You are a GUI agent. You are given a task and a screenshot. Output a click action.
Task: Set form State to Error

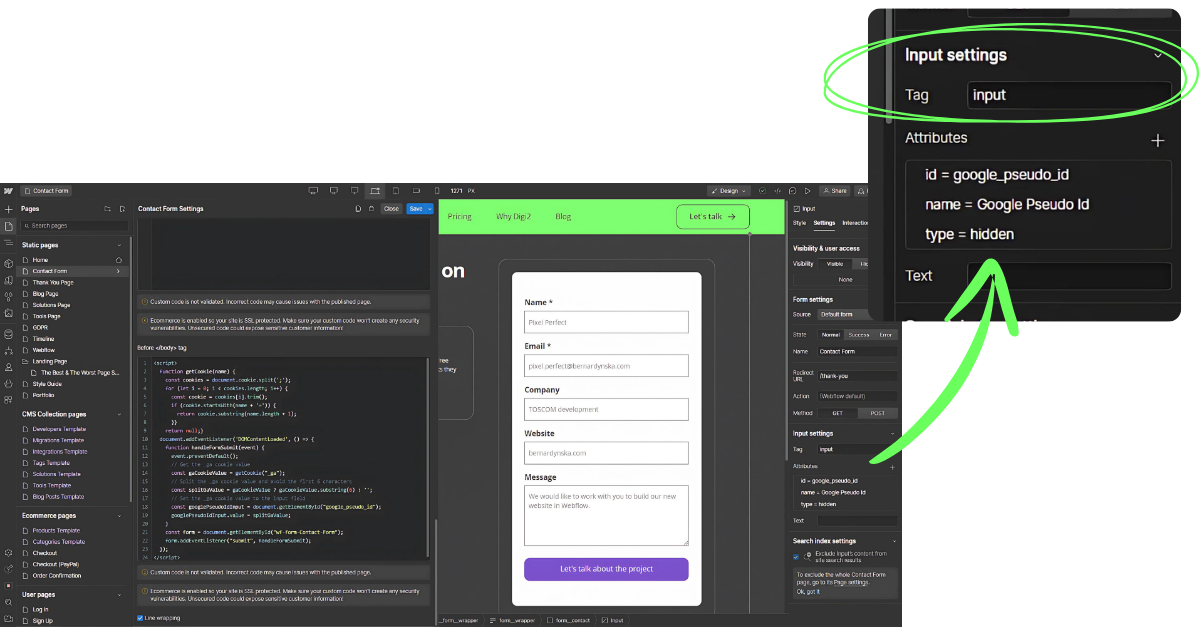click(885, 335)
